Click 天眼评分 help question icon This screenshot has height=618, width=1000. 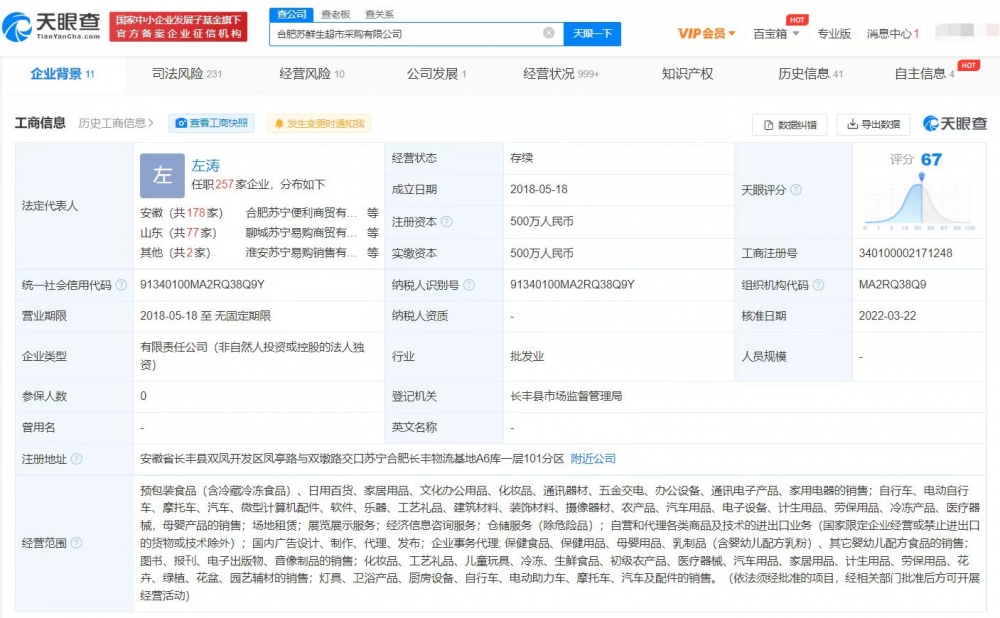(x=796, y=190)
